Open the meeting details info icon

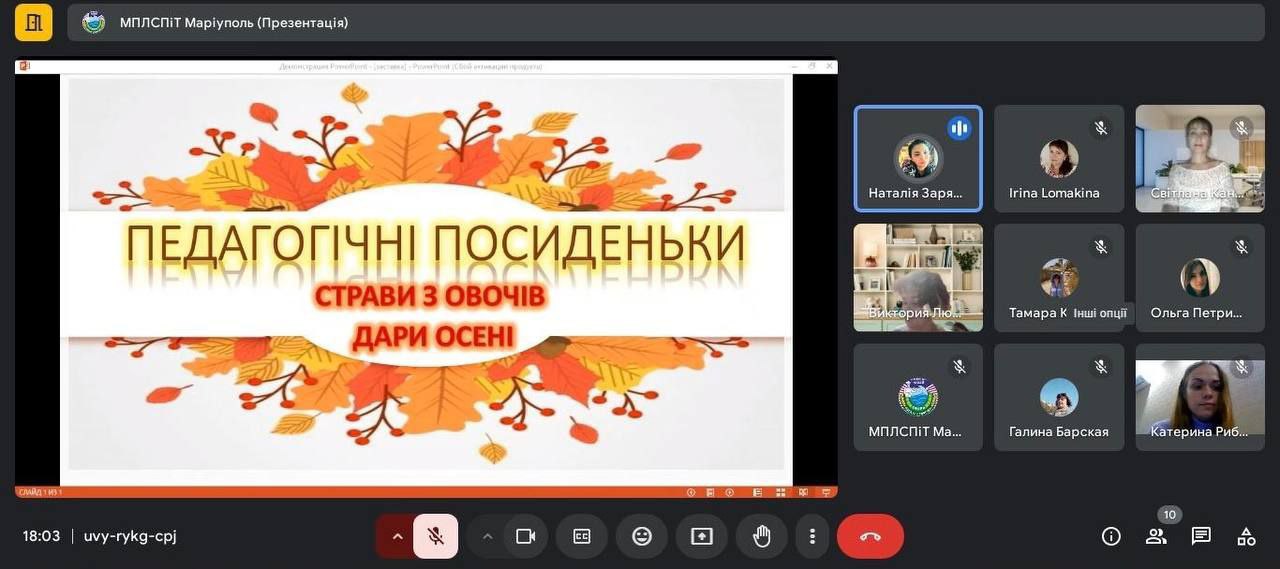1111,536
